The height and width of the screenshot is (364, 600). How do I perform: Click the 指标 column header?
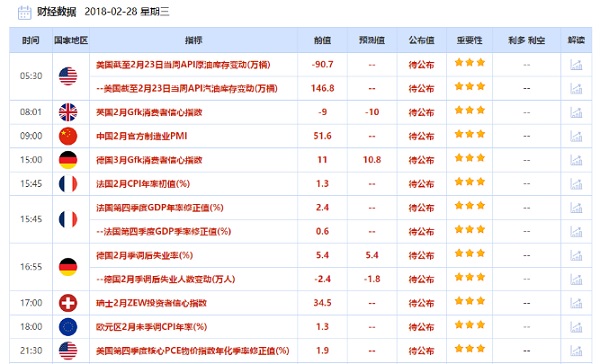coord(193,40)
